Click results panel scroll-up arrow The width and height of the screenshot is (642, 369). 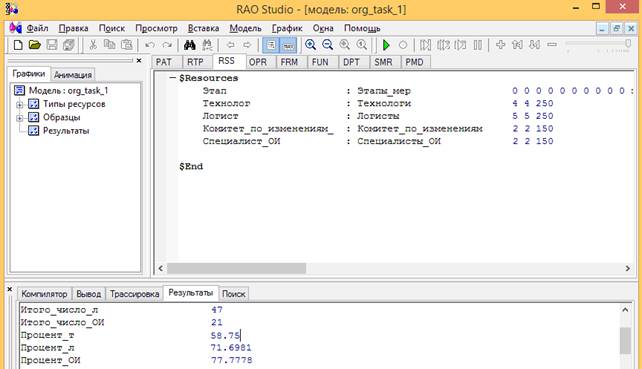click(x=625, y=310)
